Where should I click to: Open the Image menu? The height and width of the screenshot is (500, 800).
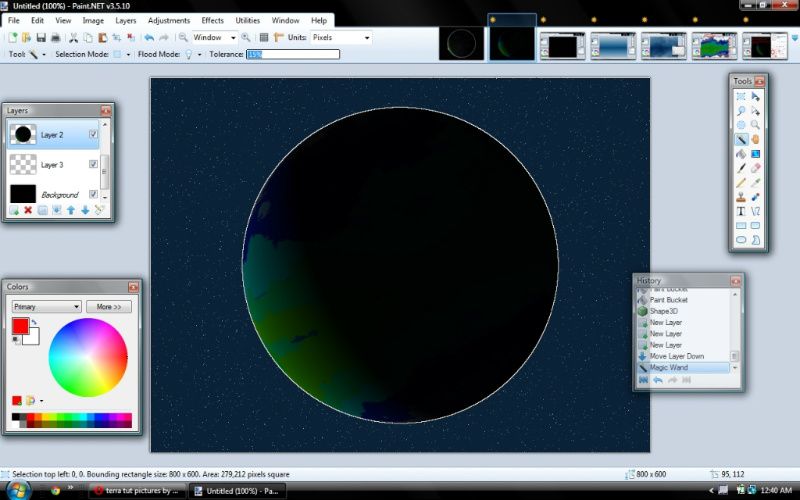point(93,20)
